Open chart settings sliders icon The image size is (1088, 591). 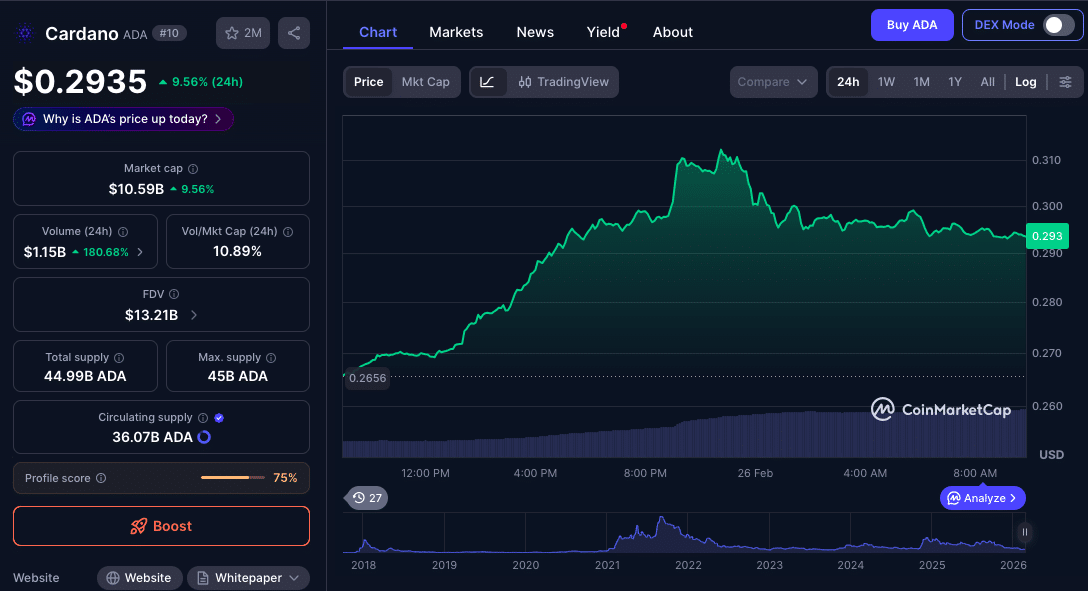pyautogui.click(x=1065, y=82)
